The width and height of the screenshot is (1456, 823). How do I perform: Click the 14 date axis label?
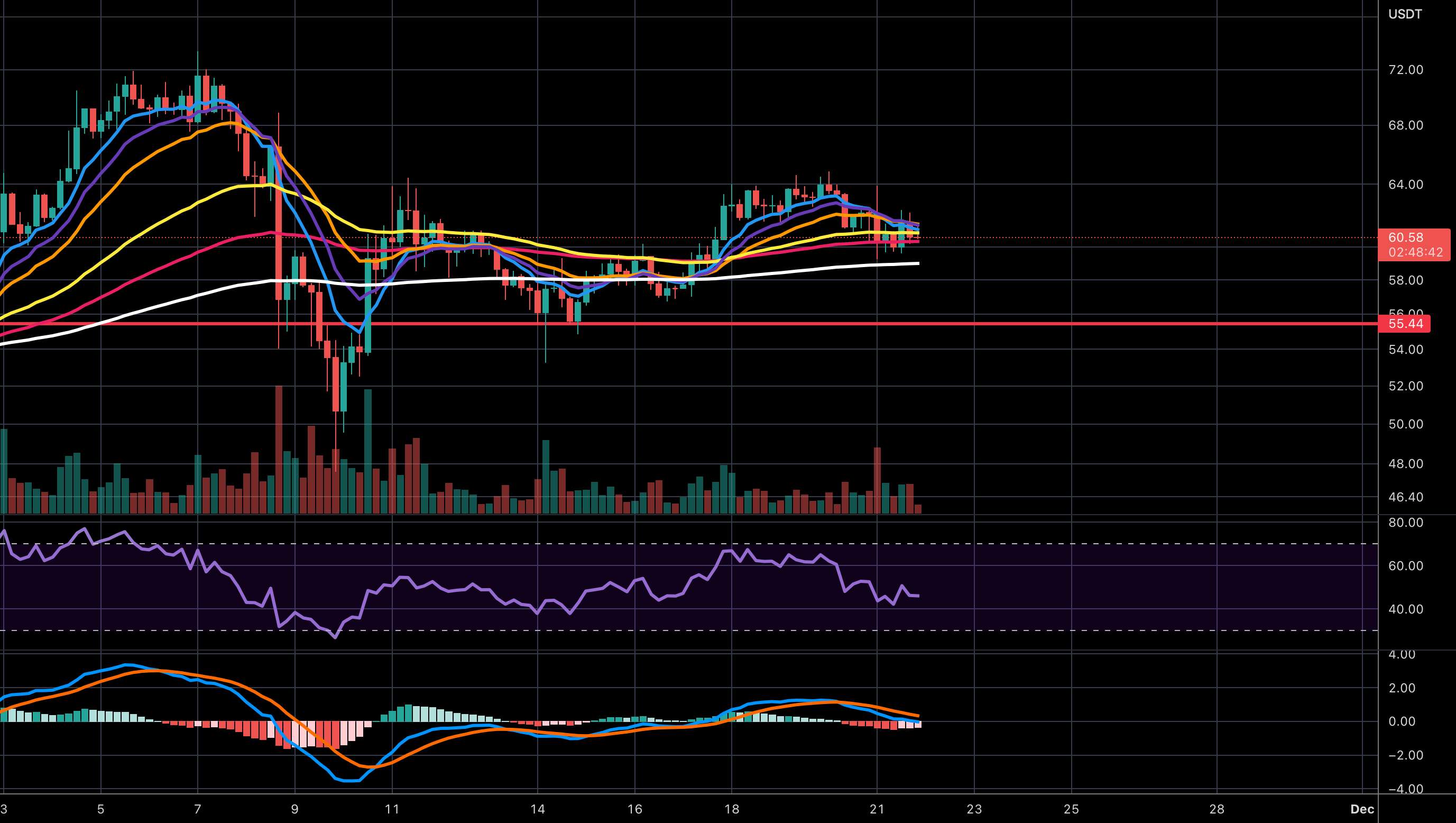click(538, 809)
